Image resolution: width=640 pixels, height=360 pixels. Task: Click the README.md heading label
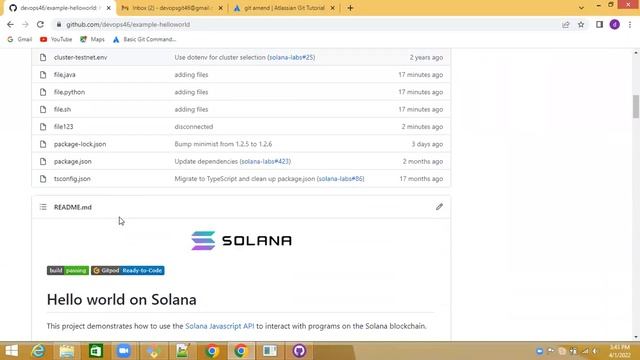point(73,207)
